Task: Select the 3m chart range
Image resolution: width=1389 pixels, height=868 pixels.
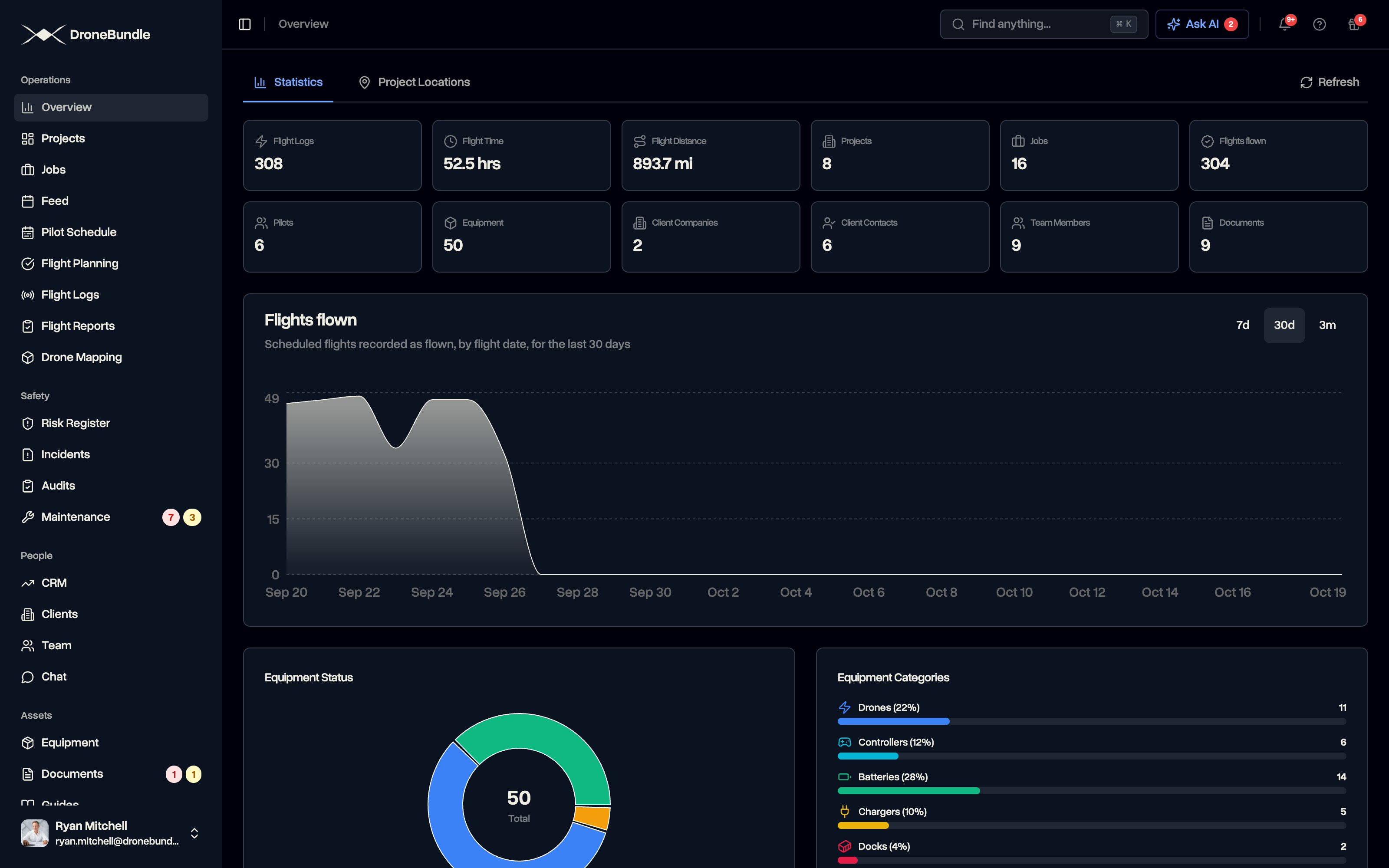Action: 1327,325
